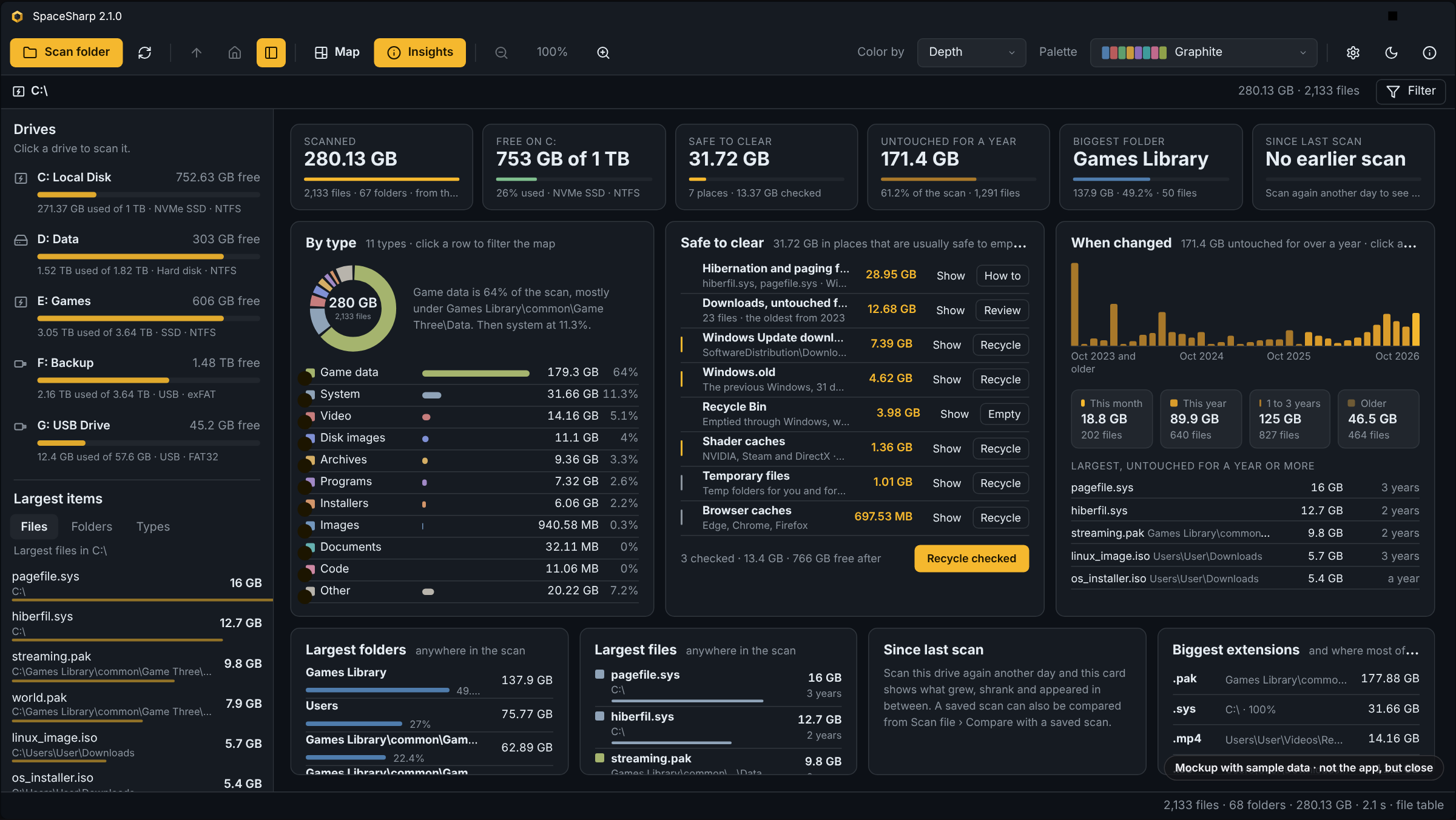
Task: Check the Temporary files checkbox
Action: click(x=681, y=483)
